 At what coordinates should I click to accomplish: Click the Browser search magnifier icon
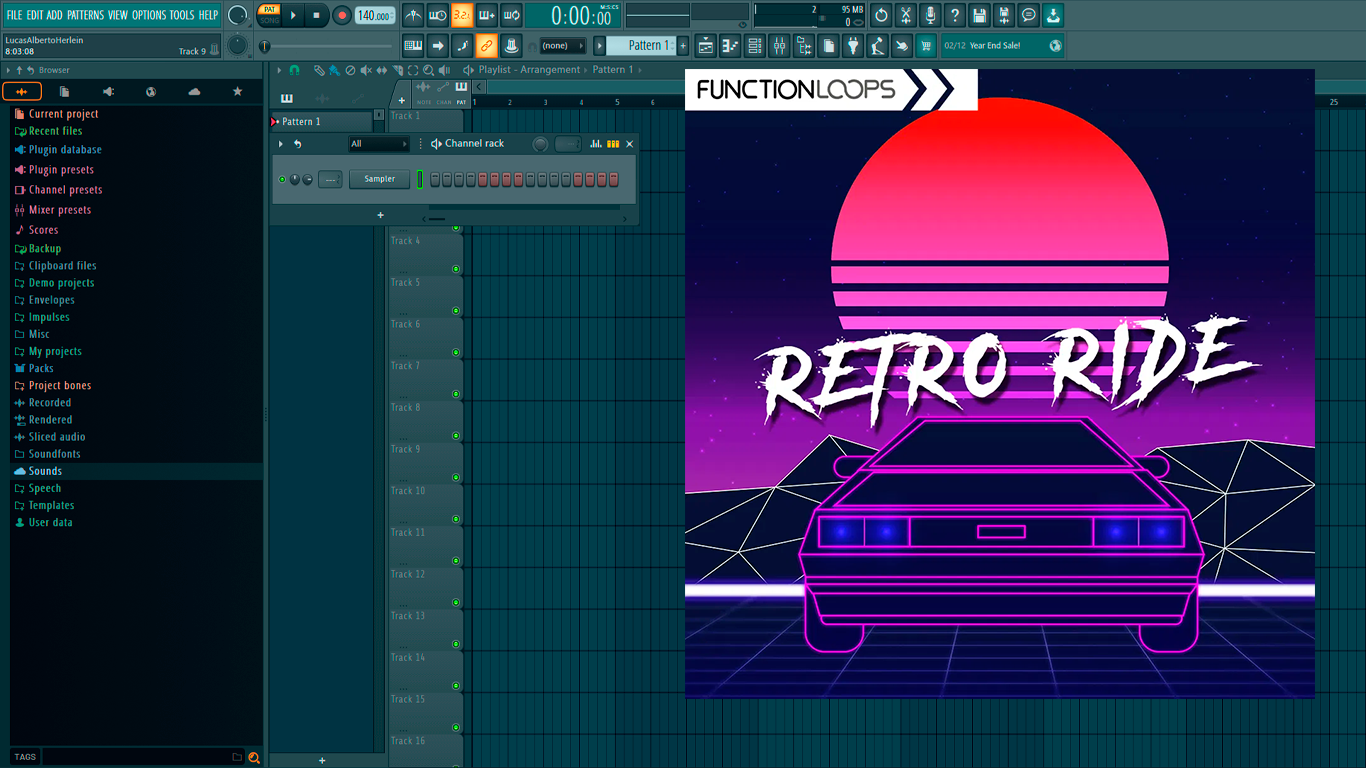click(254, 757)
